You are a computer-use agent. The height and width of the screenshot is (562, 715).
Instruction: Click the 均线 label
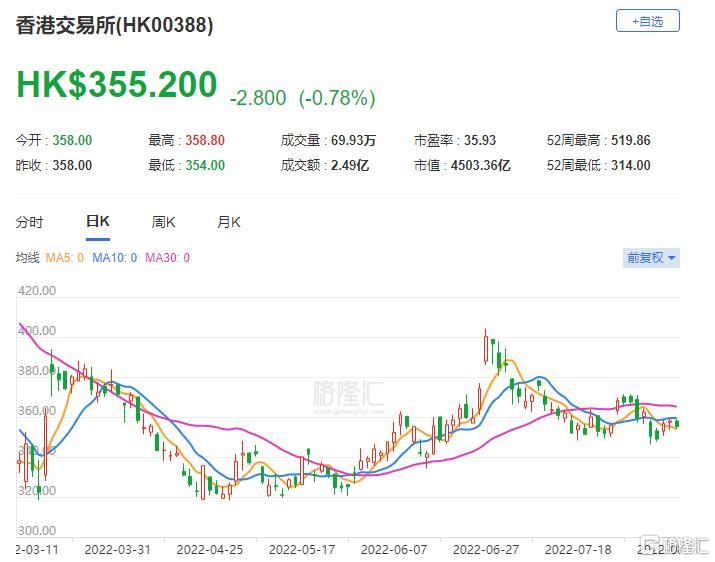click(x=27, y=258)
